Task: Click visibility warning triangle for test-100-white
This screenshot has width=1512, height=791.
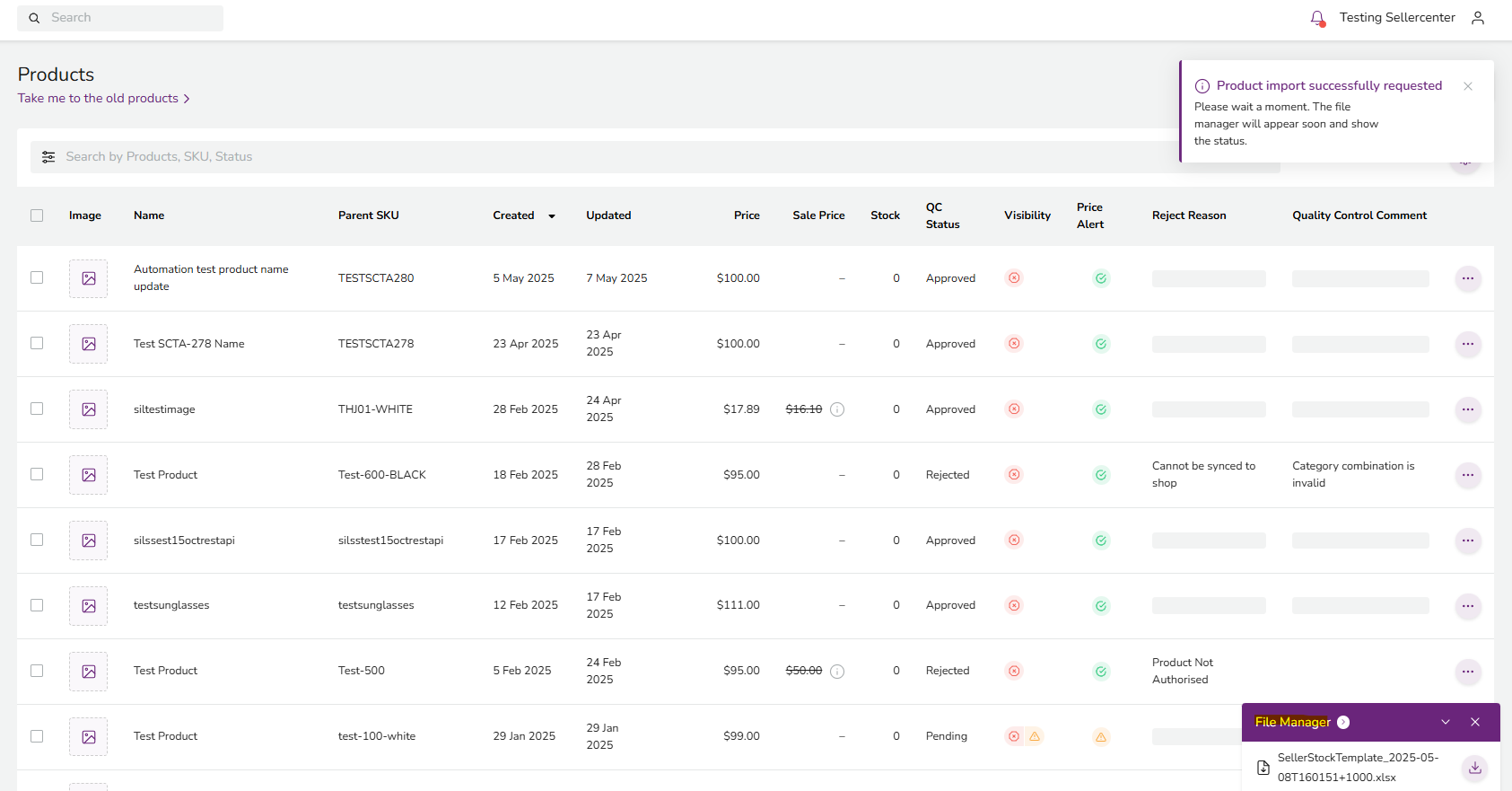Action: pyautogui.click(x=1035, y=736)
